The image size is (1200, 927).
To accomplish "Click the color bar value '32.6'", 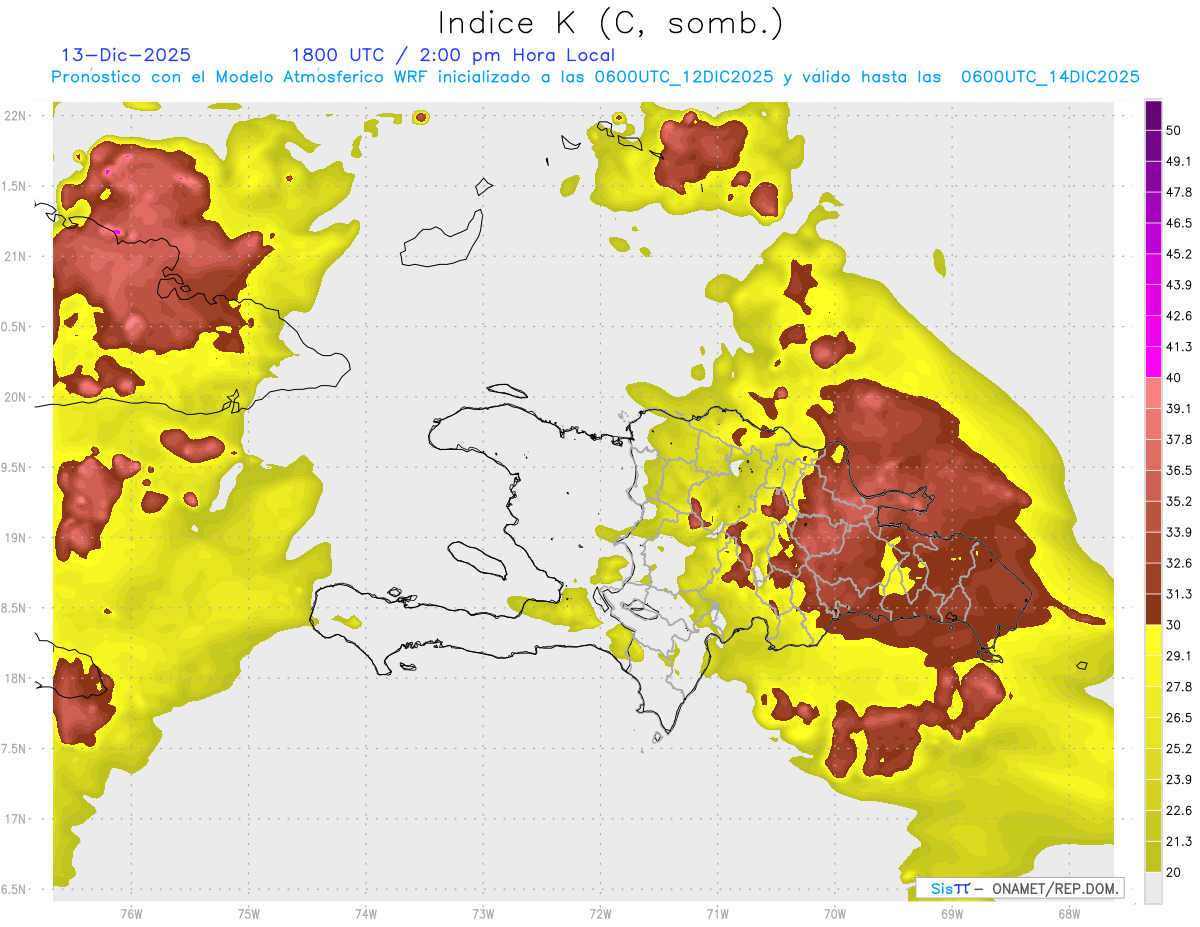I will point(1179,563).
